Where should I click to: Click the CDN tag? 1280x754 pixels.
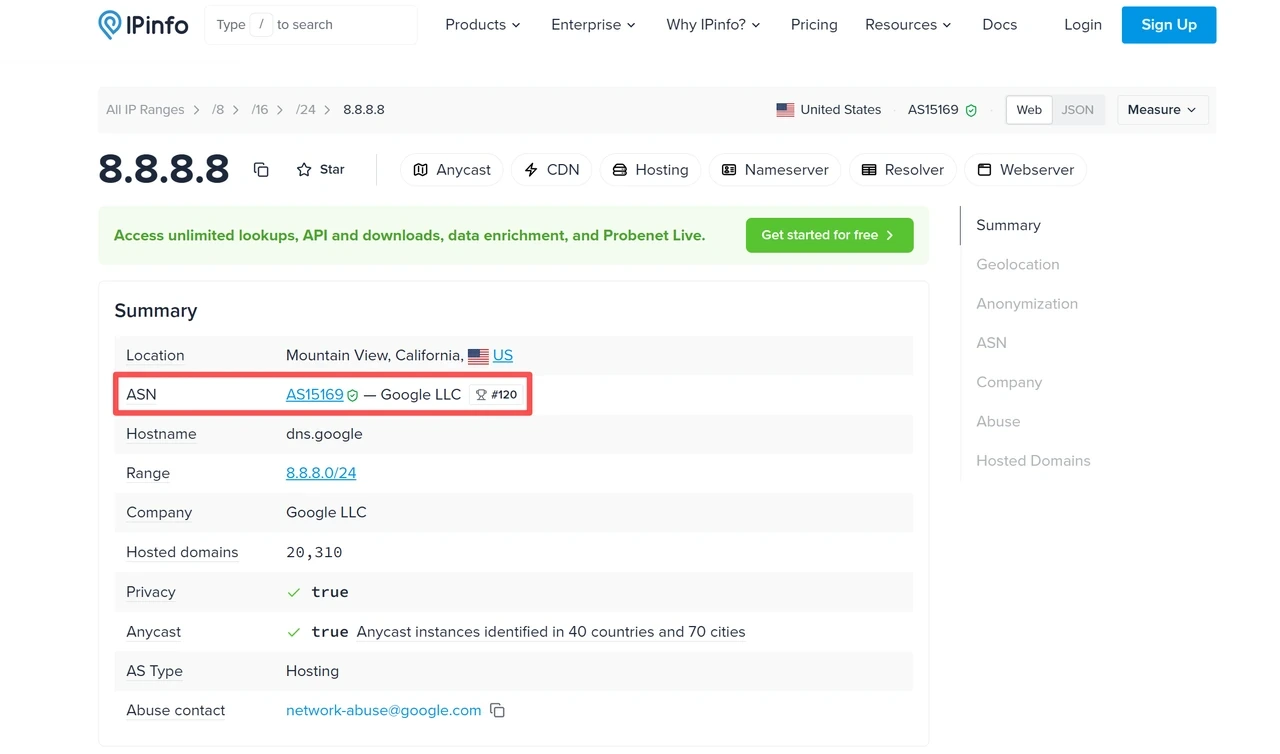pos(552,170)
